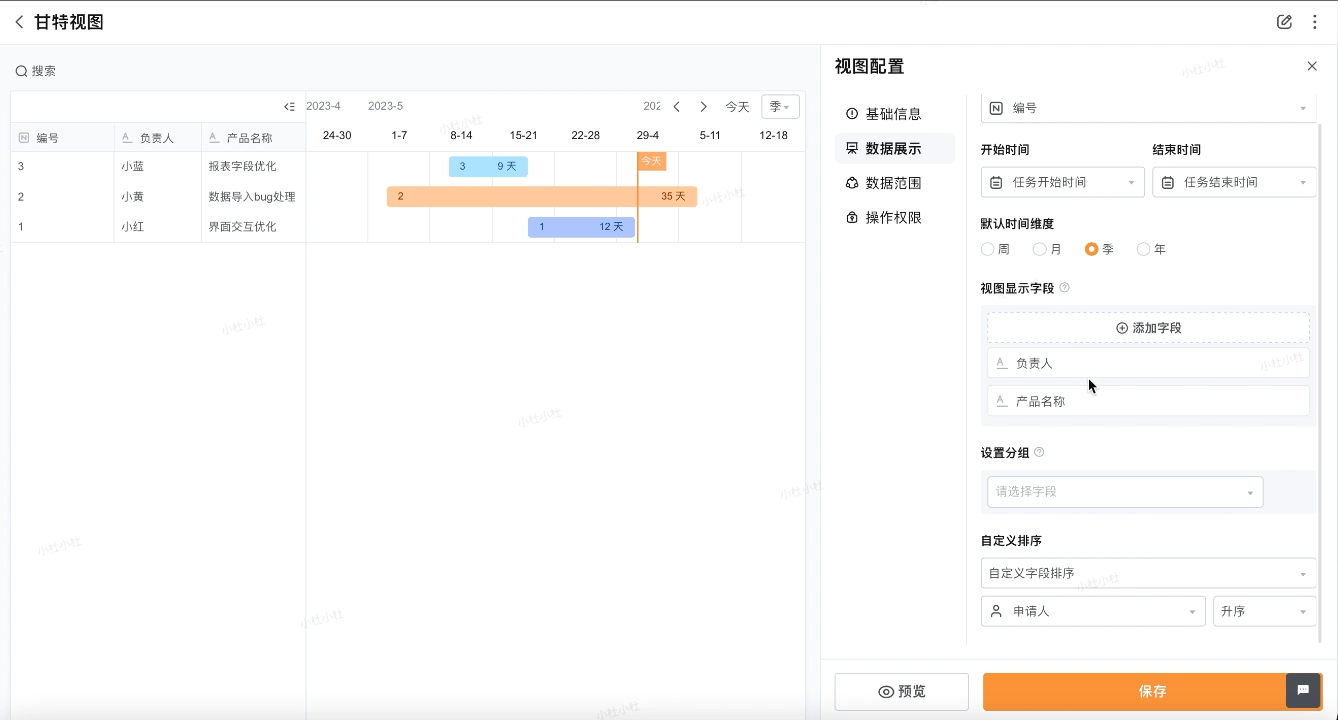Click the help icon beside 设置分组
The width and height of the screenshot is (1338, 720).
tap(1039, 452)
